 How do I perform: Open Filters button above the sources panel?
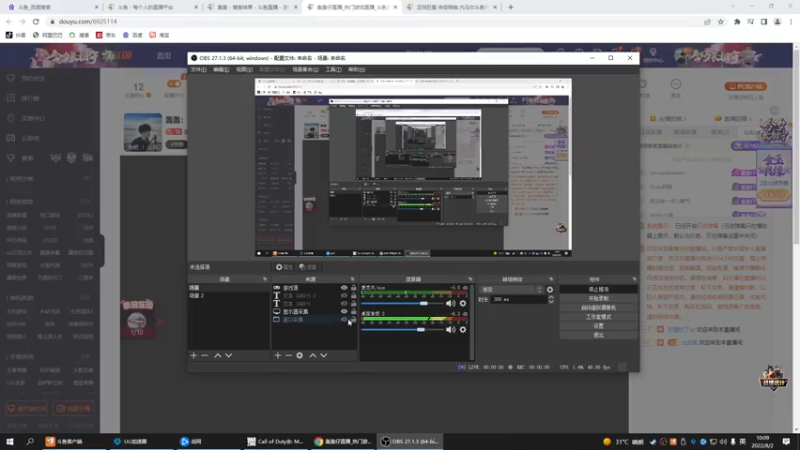coord(308,267)
